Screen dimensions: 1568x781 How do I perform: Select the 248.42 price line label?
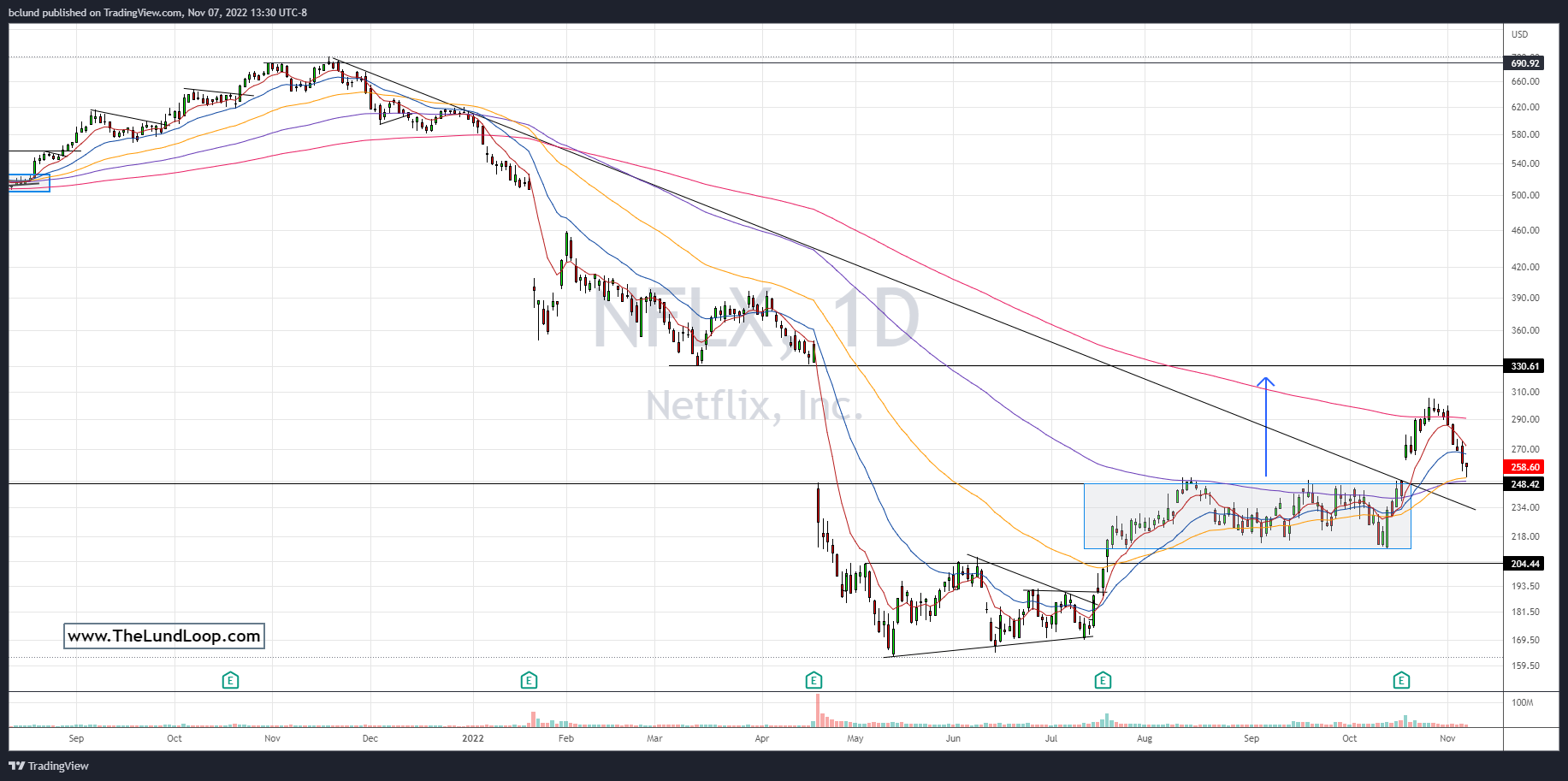pos(1524,484)
